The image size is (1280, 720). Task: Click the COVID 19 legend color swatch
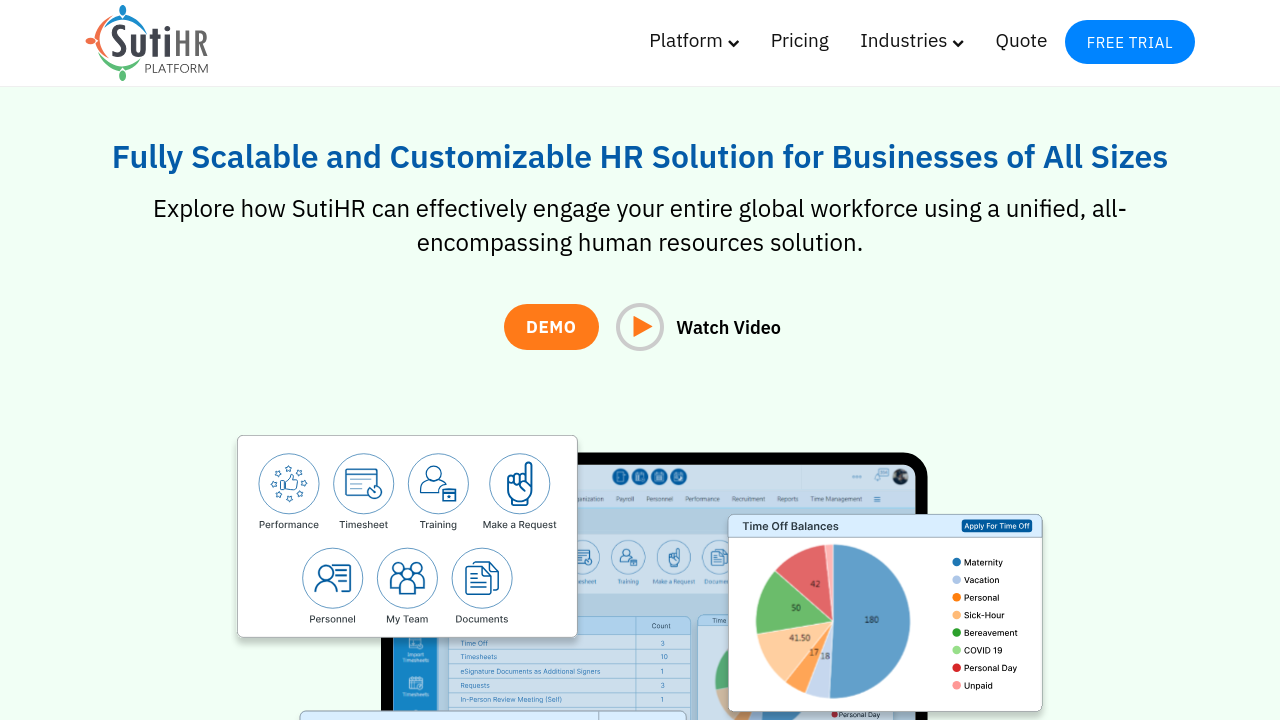(957, 650)
